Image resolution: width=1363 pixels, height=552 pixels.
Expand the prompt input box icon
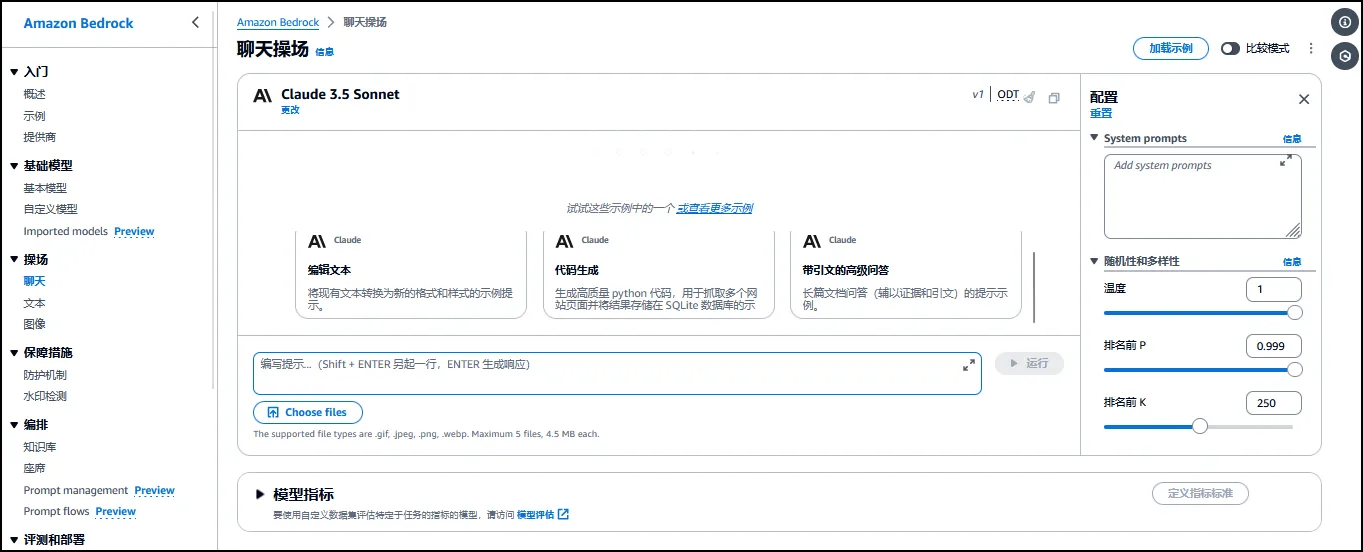(x=968, y=365)
